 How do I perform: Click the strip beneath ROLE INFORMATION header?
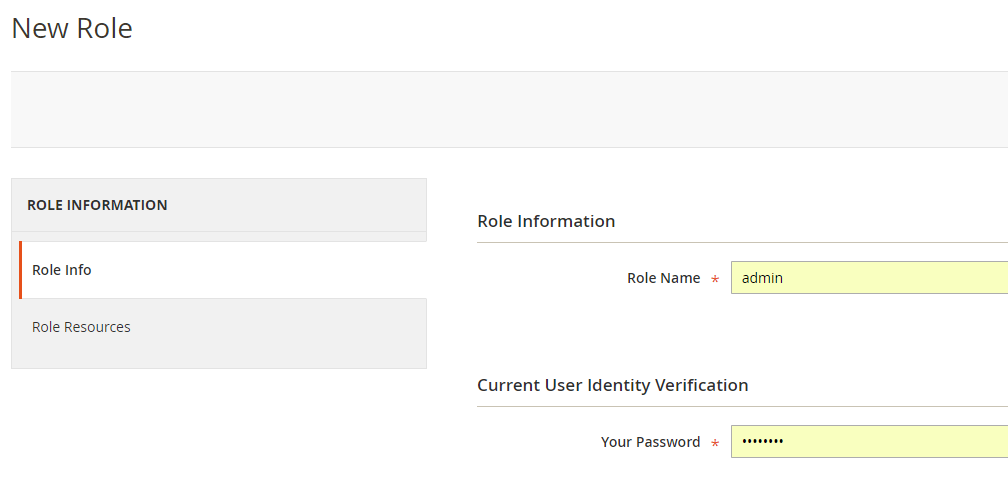pos(218,236)
